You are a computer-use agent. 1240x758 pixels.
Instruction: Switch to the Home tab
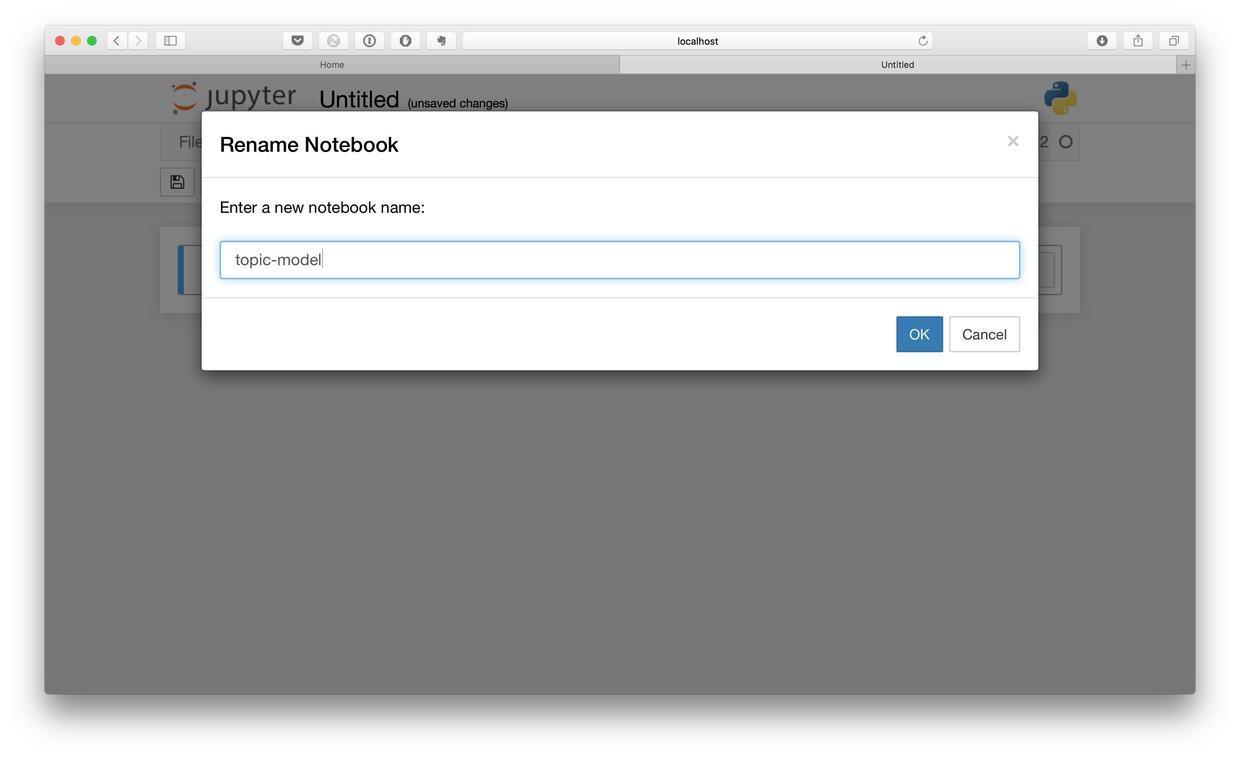(x=332, y=65)
